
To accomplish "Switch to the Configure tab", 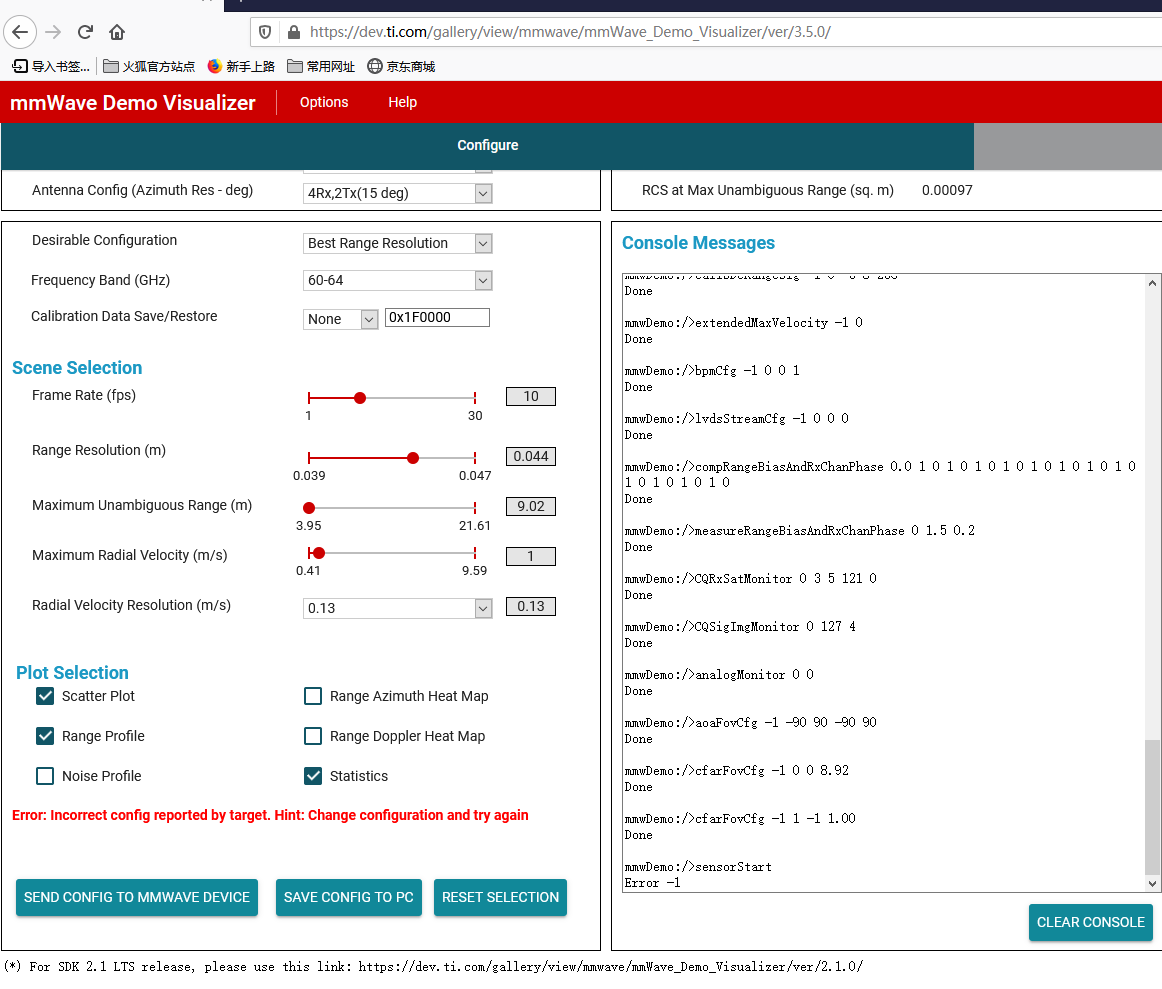I will [x=487, y=145].
